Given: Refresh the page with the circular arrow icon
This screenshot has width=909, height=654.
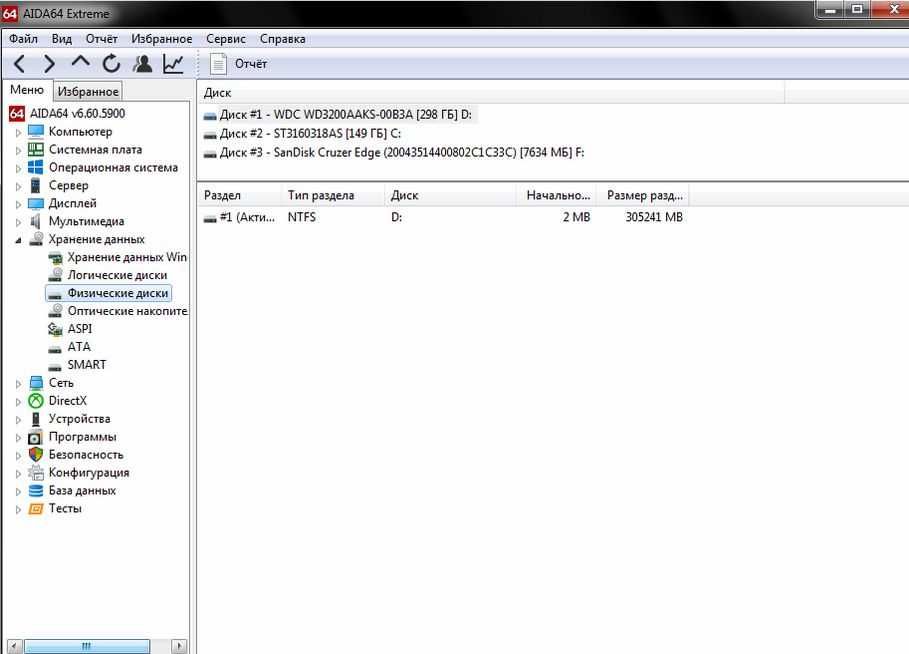Looking at the screenshot, I should tap(111, 64).
